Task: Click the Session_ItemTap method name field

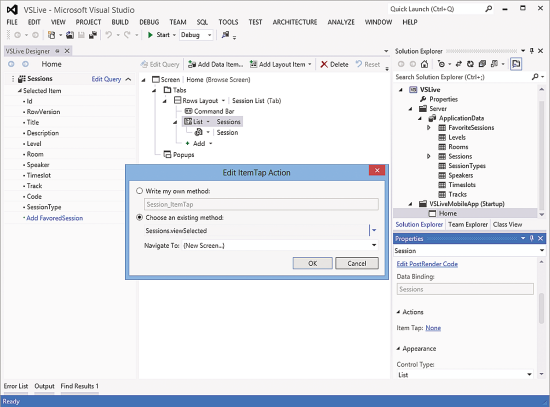Action: click(x=261, y=204)
